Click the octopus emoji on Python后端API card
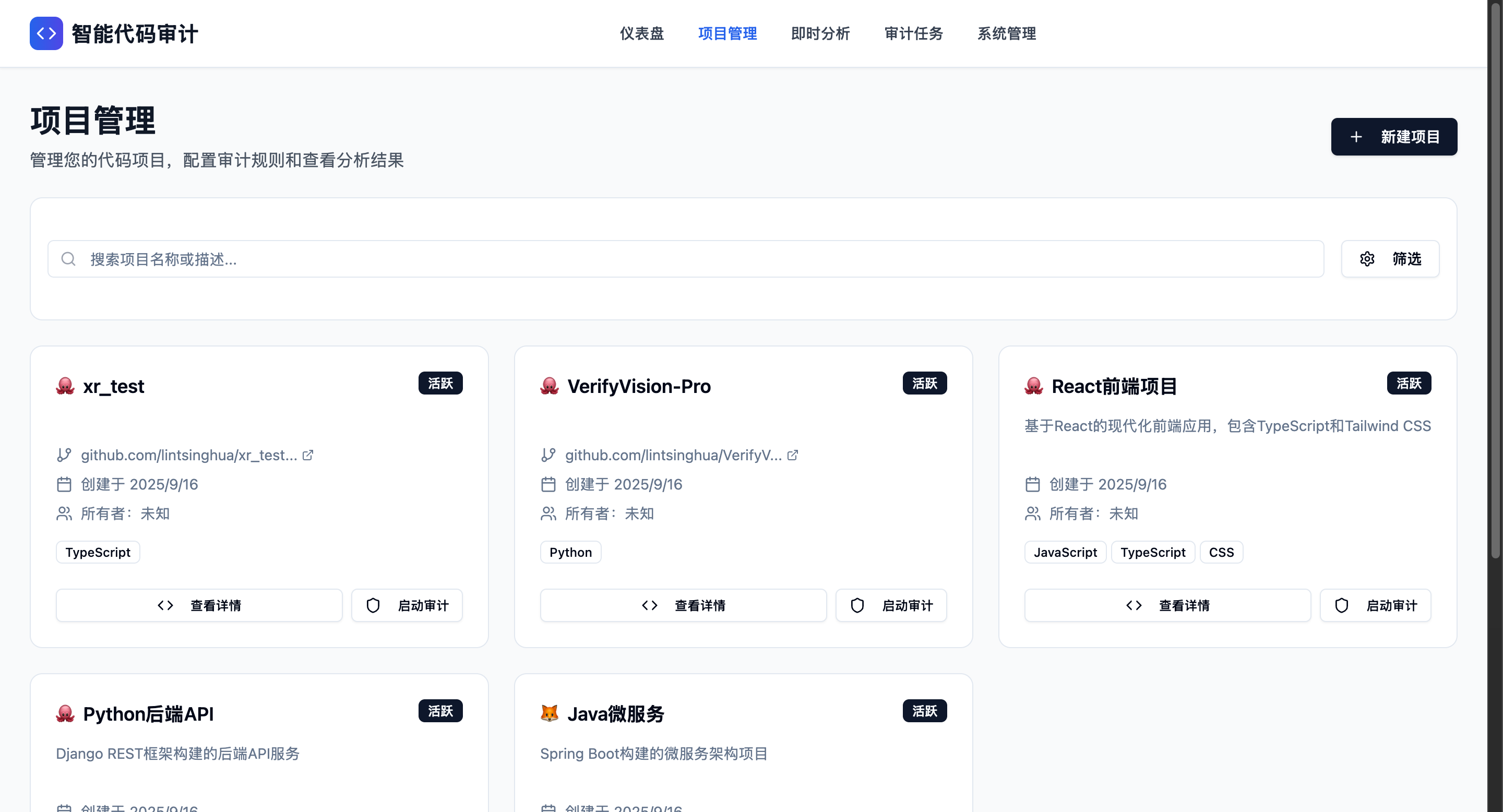1503x812 pixels. tap(65, 713)
